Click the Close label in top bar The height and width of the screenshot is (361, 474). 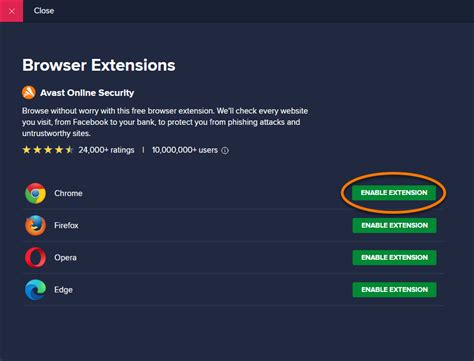coord(44,11)
